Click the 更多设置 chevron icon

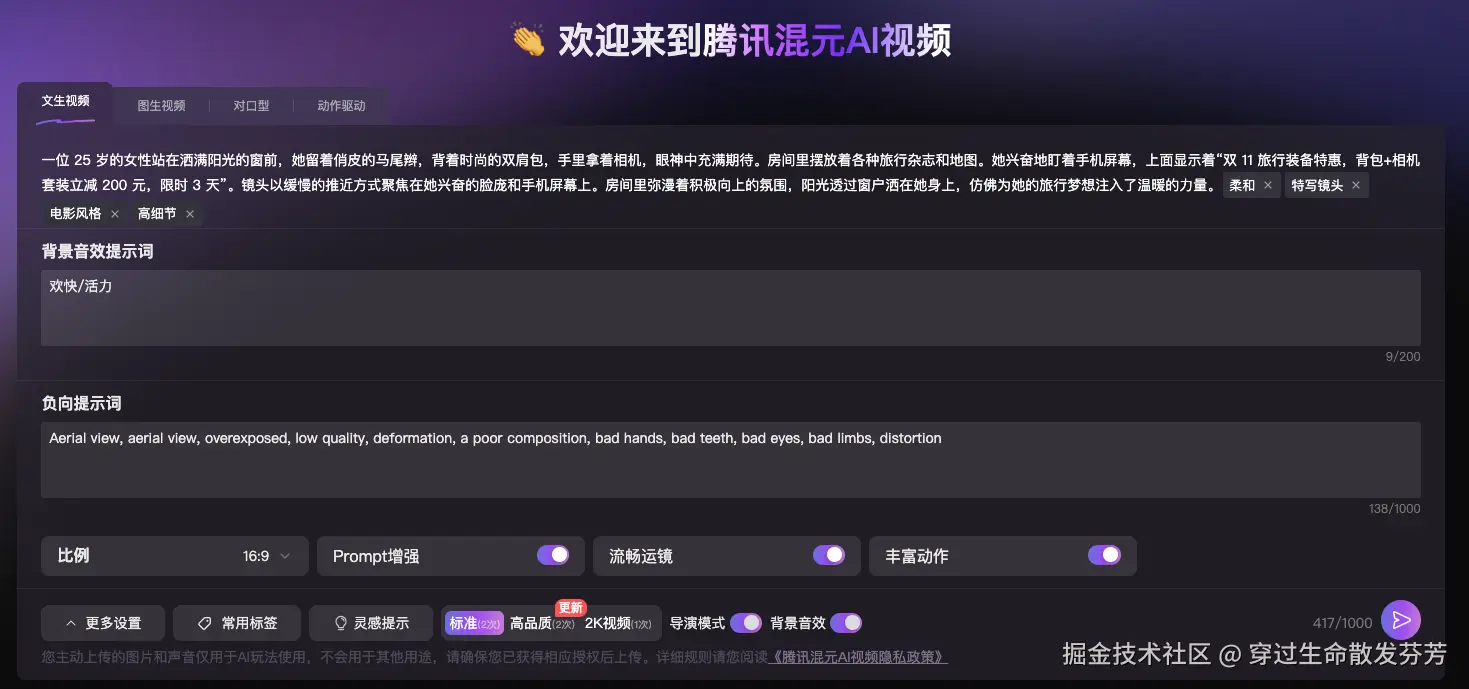click(x=70, y=622)
